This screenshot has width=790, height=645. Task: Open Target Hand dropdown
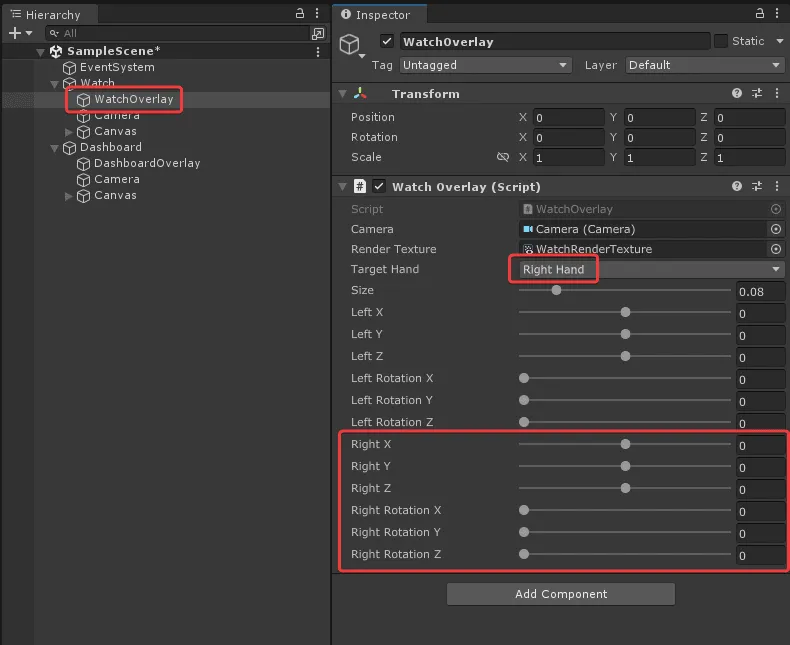(651, 270)
